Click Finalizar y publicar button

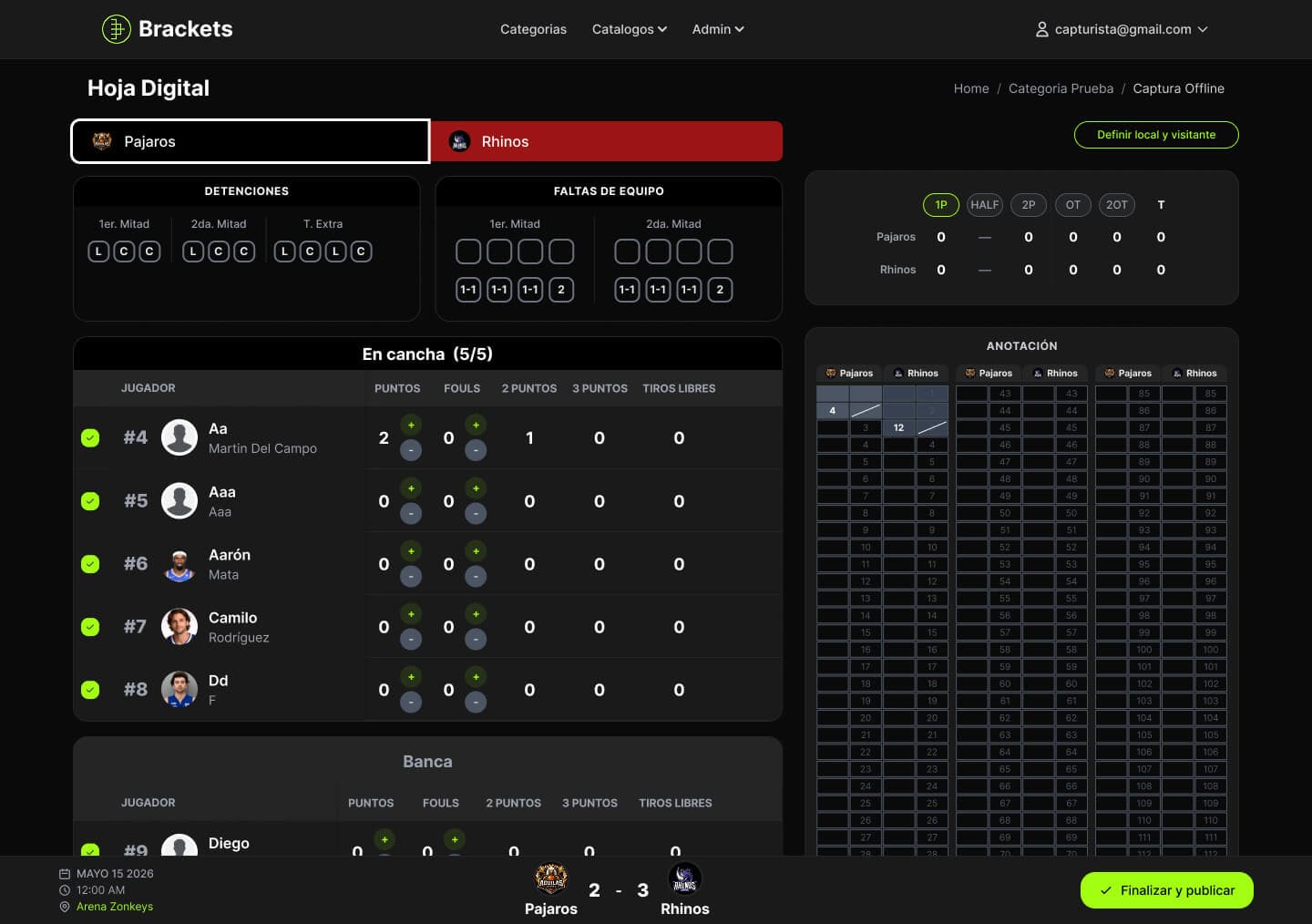pyautogui.click(x=1167, y=890)
